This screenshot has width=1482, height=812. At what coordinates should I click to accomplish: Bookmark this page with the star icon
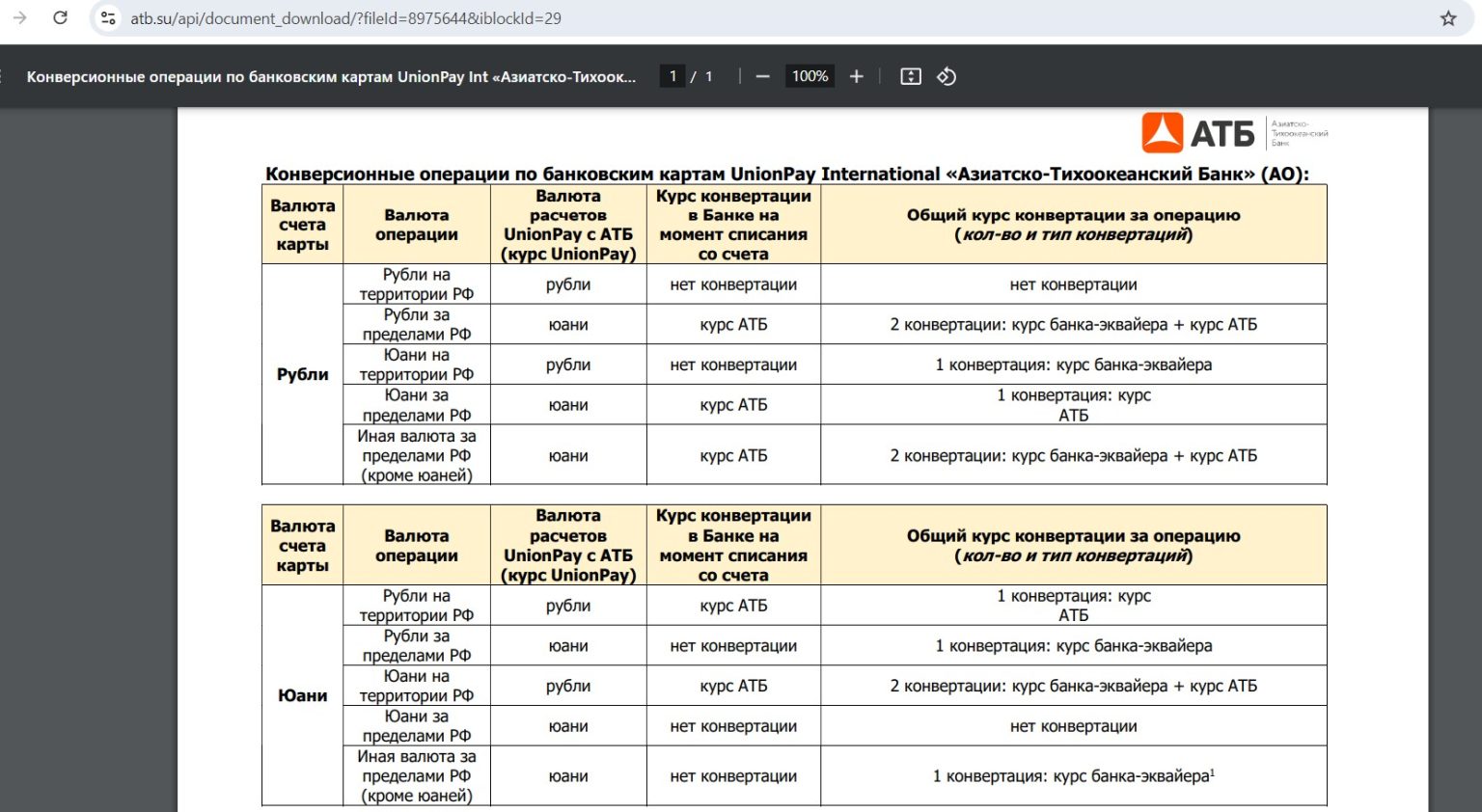click(1447, 18)
